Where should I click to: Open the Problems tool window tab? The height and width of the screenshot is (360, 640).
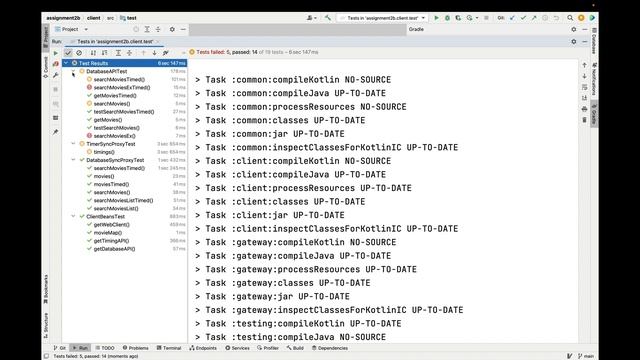pyautogui.click(x=136, y=348)
